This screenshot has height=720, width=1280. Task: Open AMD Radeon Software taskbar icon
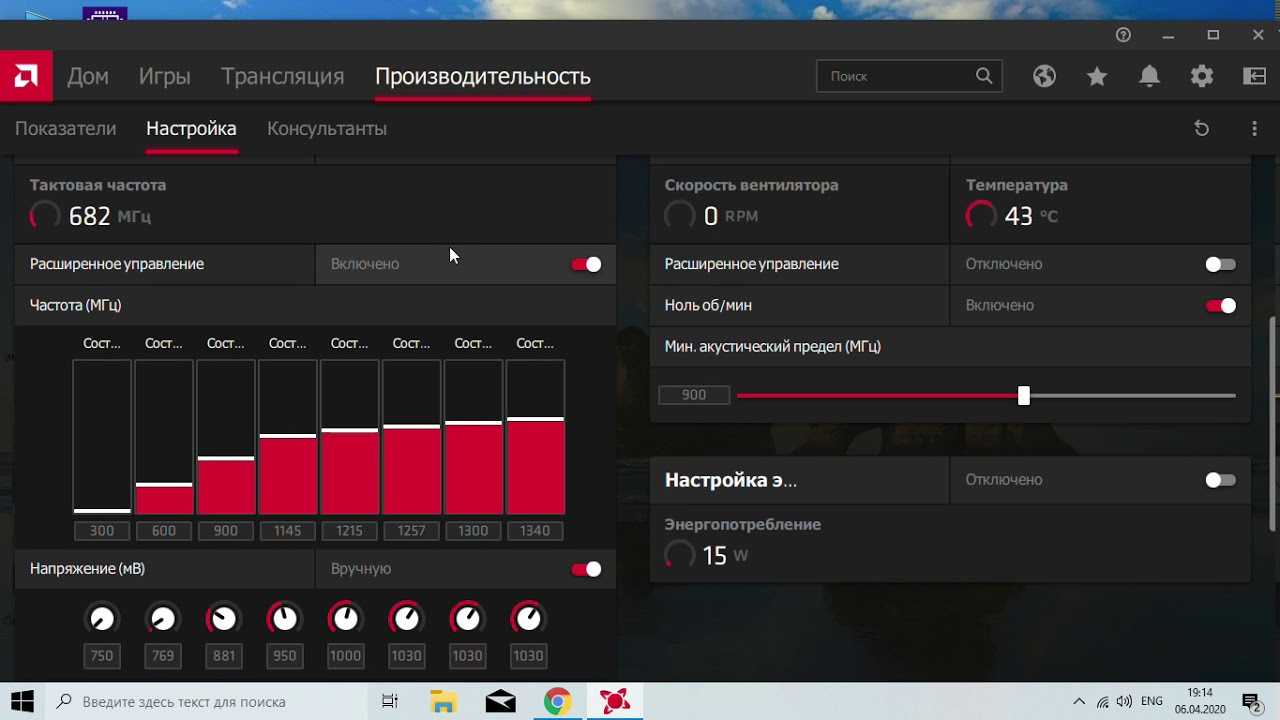point(615,701)
